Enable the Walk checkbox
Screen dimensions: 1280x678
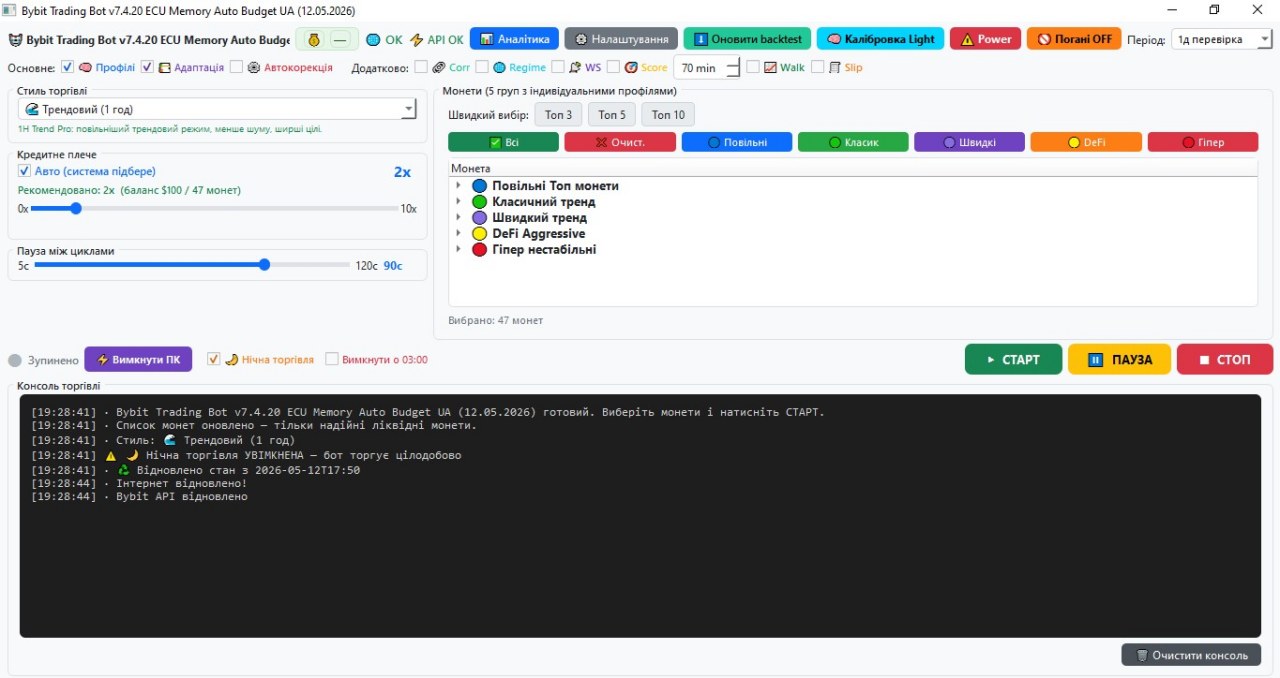pos(754,67)
